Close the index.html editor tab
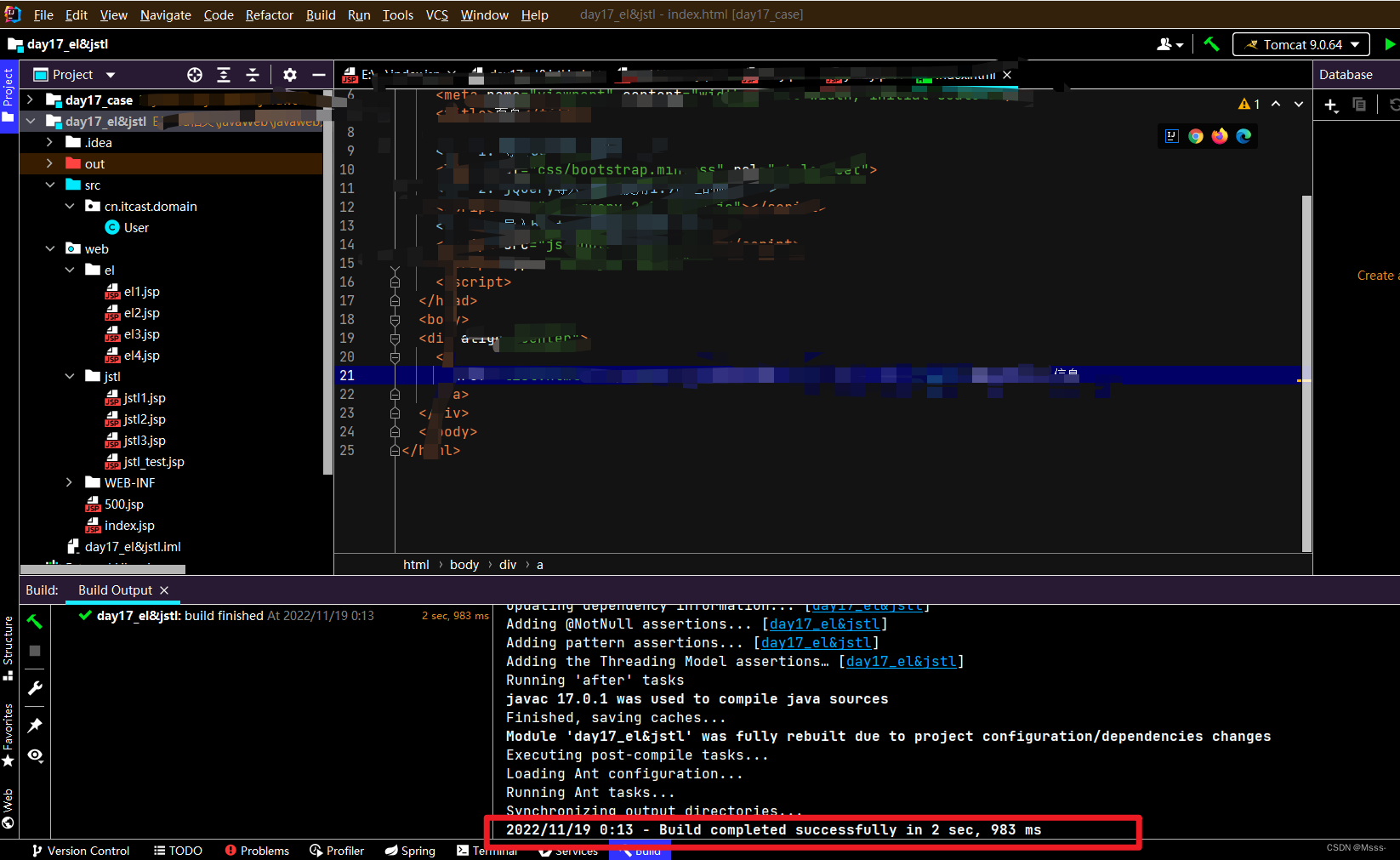 1007,75
